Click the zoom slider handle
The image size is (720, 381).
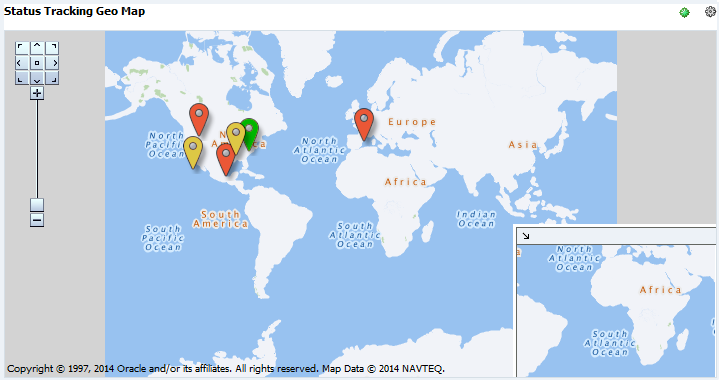[37, 205]
